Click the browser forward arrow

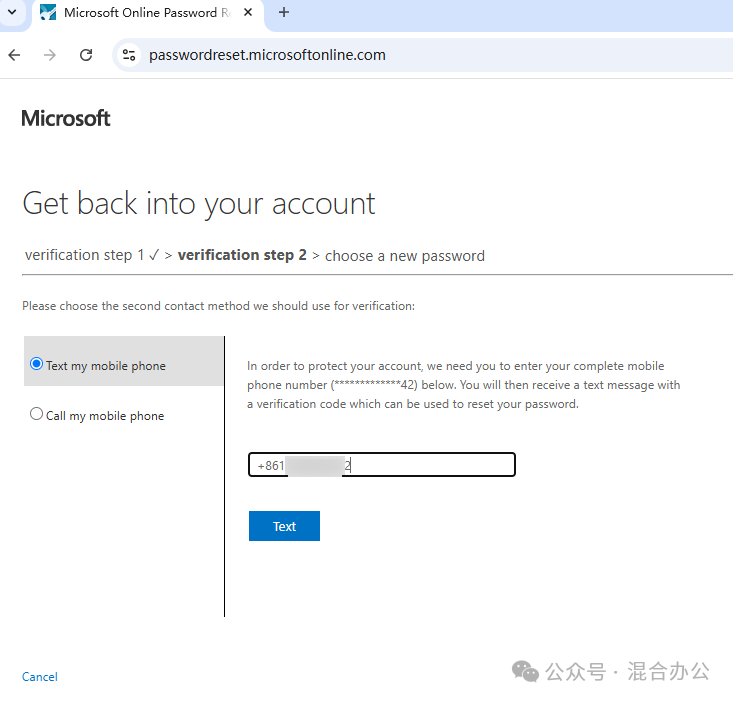point(50,55)
